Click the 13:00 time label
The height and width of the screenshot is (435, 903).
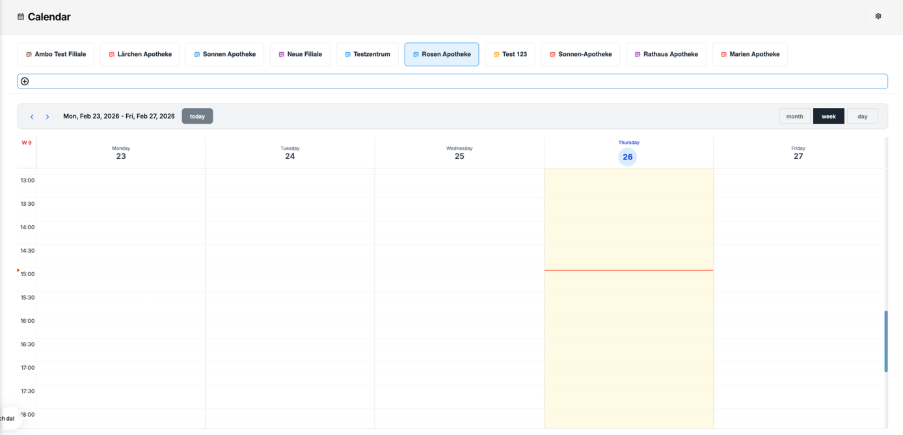tap(28, 180)
